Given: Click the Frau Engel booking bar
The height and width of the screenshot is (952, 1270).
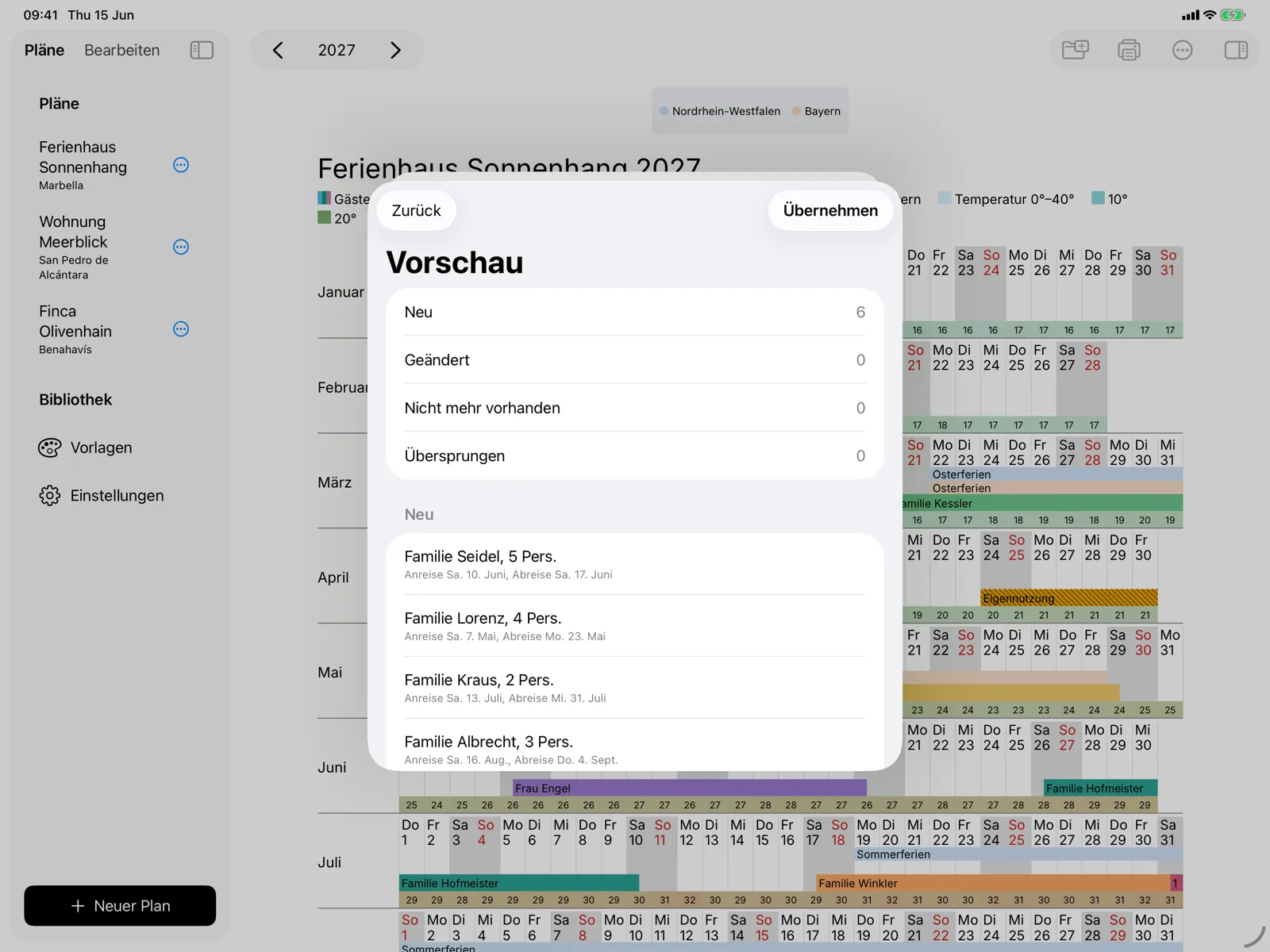Looking at the screenshot, I should tap(689, 788).
